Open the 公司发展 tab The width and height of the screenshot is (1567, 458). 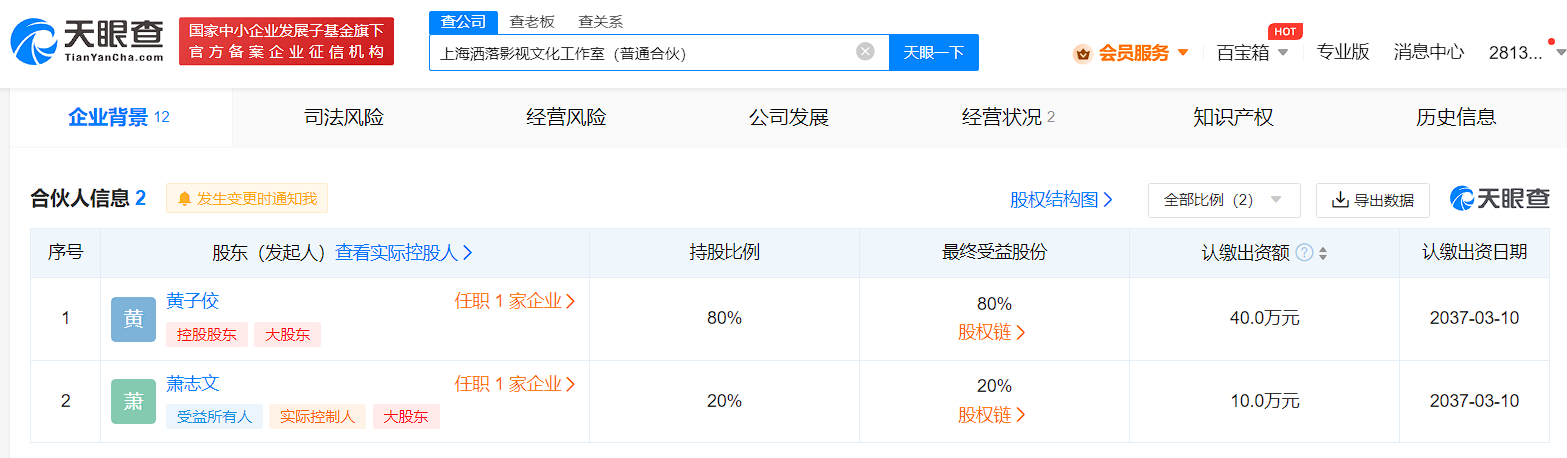click(x=789, y=117)
